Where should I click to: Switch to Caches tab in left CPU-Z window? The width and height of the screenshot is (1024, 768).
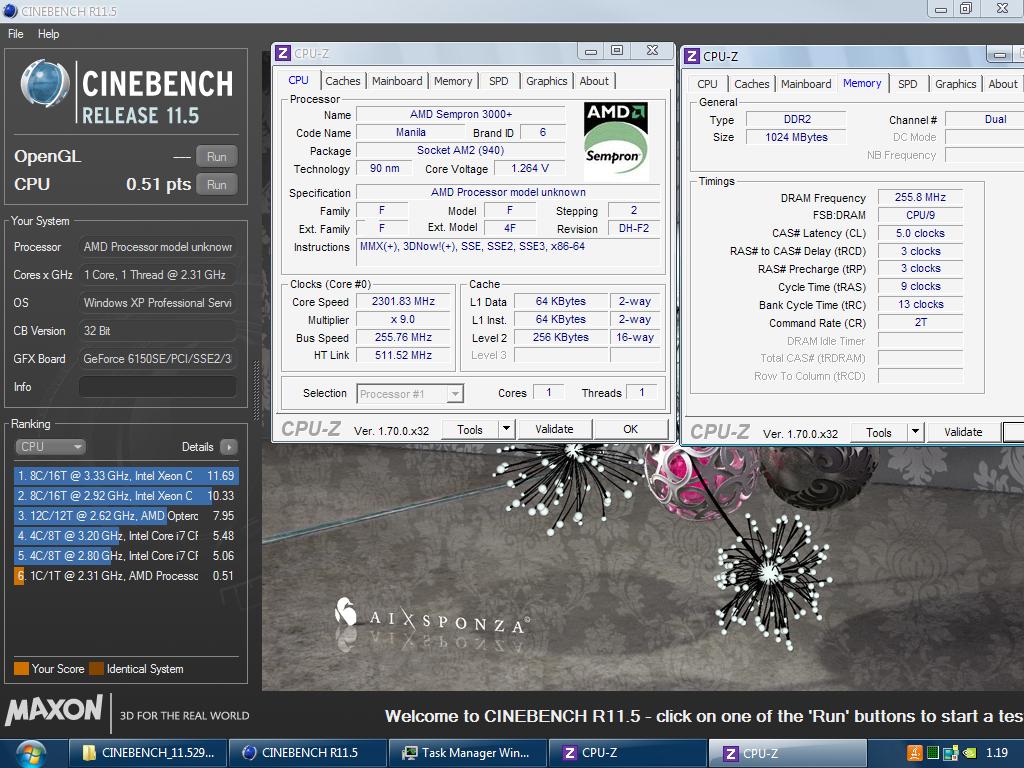tap(343, 81)
